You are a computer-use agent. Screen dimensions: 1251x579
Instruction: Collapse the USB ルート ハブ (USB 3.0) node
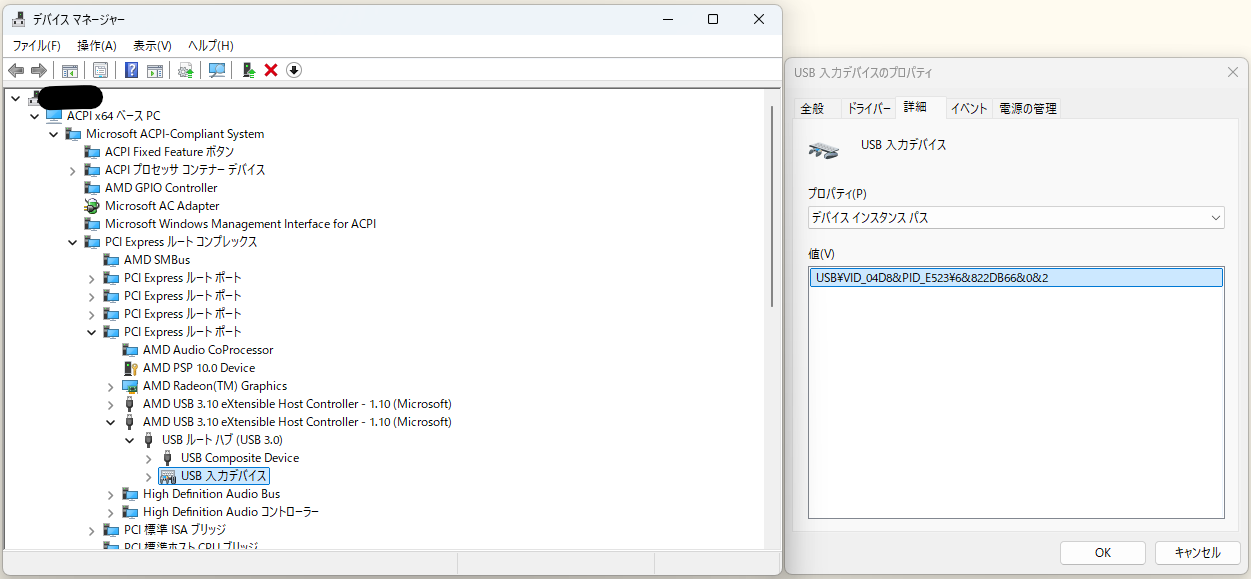coord(130,440)
